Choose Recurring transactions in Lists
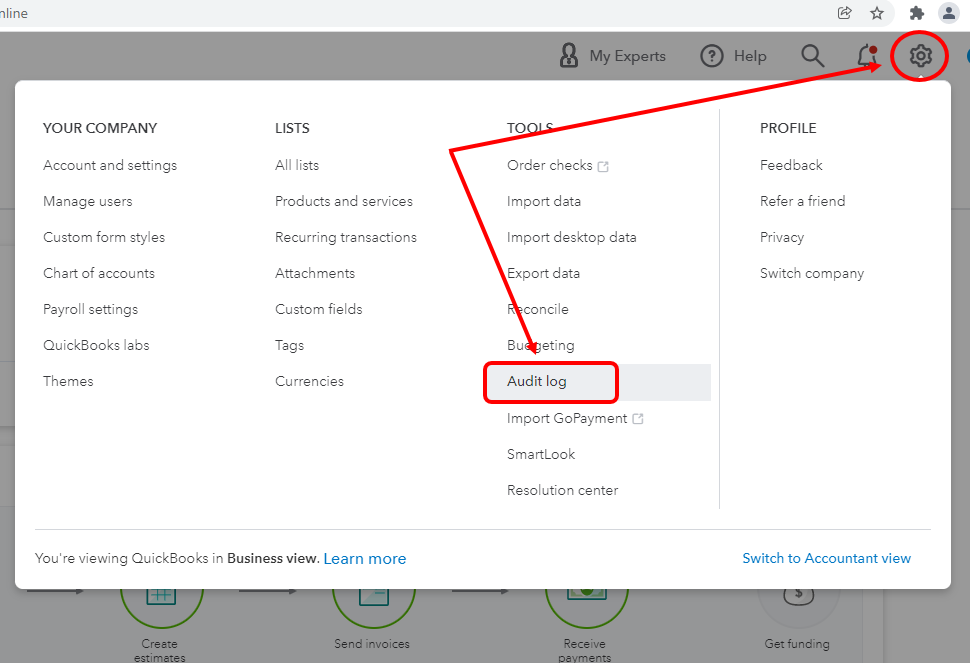This screenshot has width=970, height=663. [x=346, y=237]
